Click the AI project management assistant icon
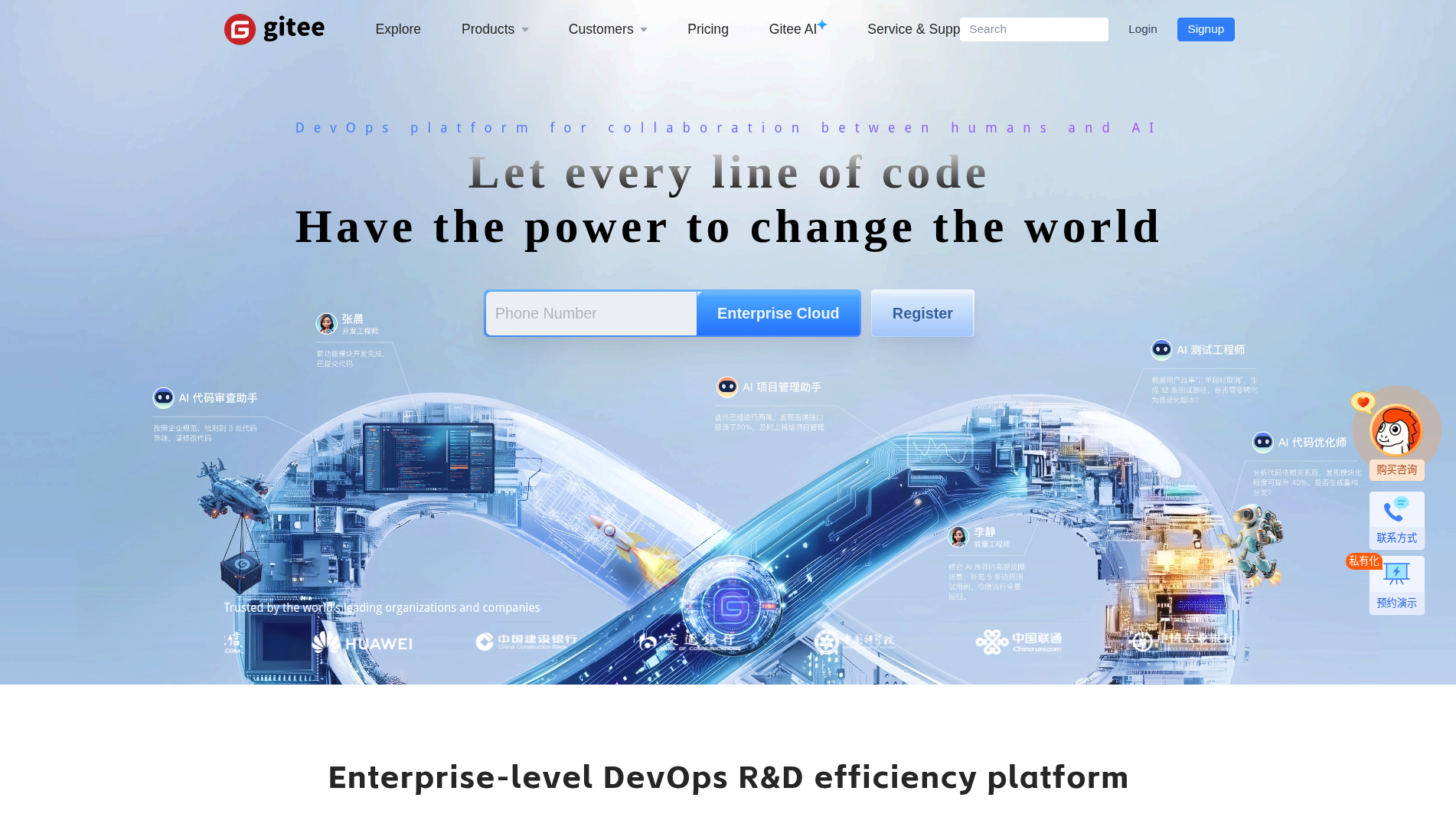Screen dimensions: 1456x827 pyautogui.click(x=727, y=387)
